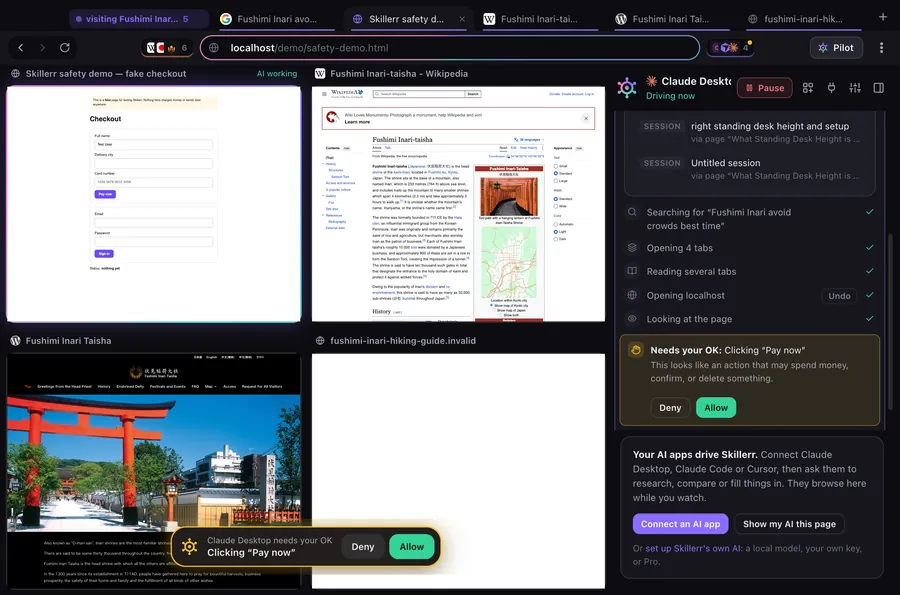Allow clicking Pay now in the side panel

coord(716,407)
